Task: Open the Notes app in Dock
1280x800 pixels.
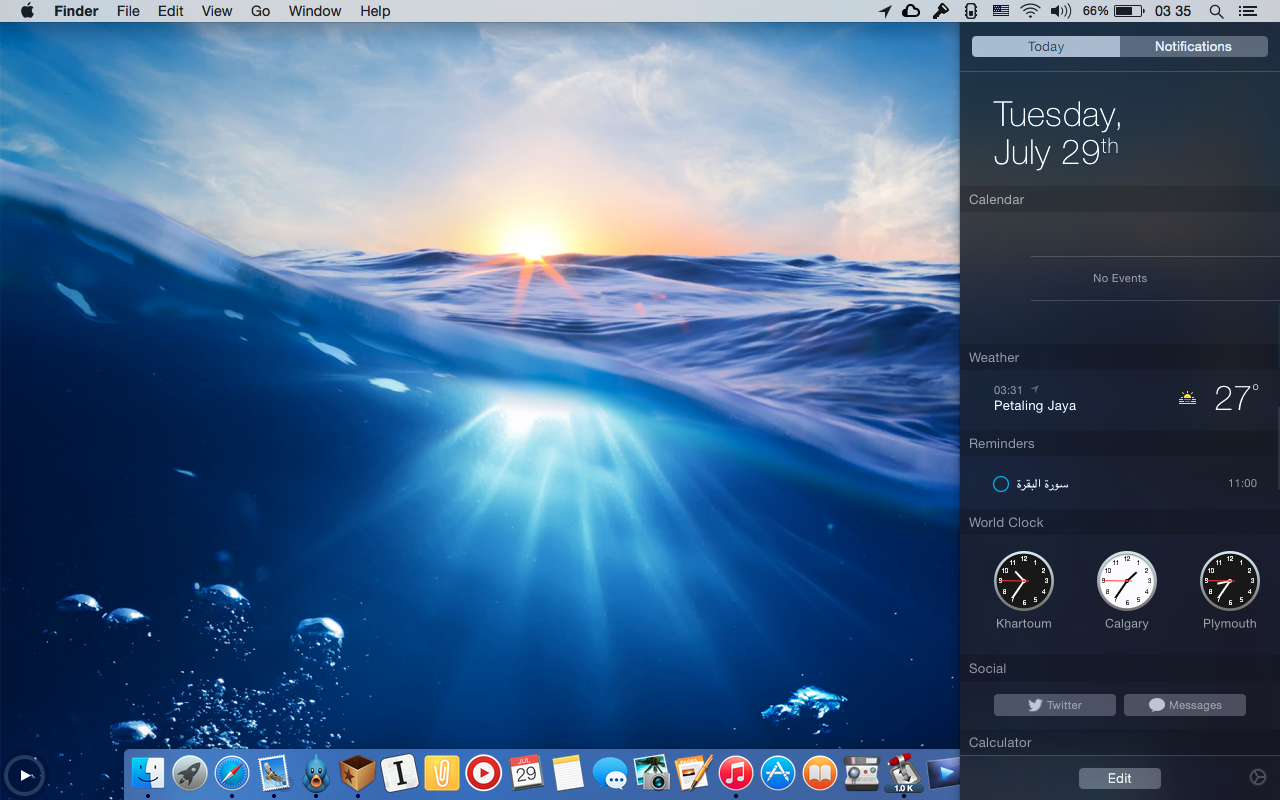Action: pyautogui.click(x=568, y=773)
